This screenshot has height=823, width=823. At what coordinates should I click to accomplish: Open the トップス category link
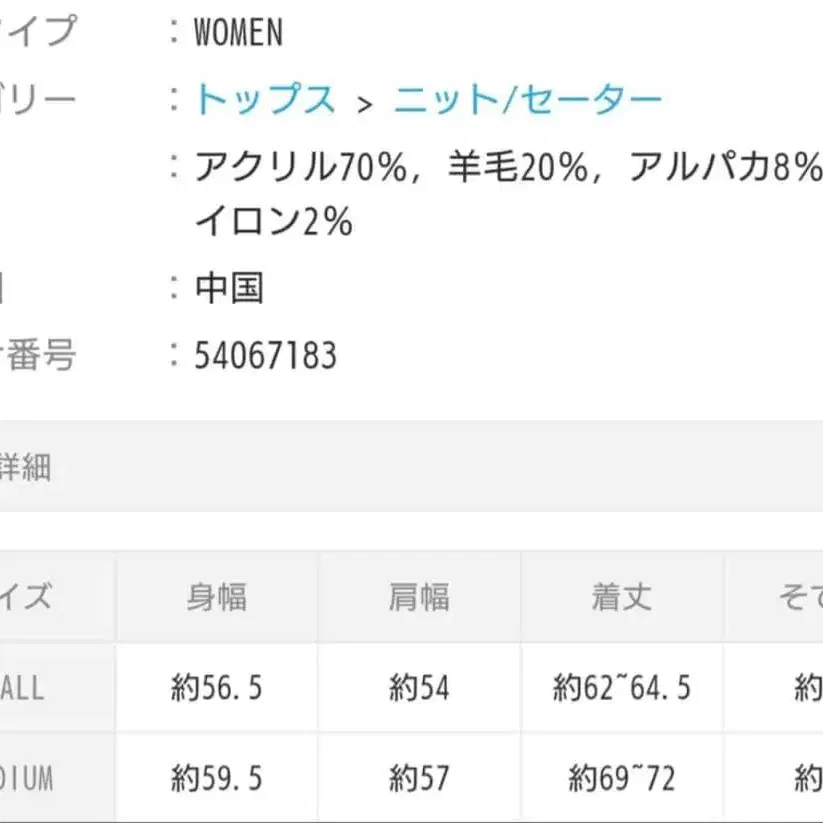(265, 100)
